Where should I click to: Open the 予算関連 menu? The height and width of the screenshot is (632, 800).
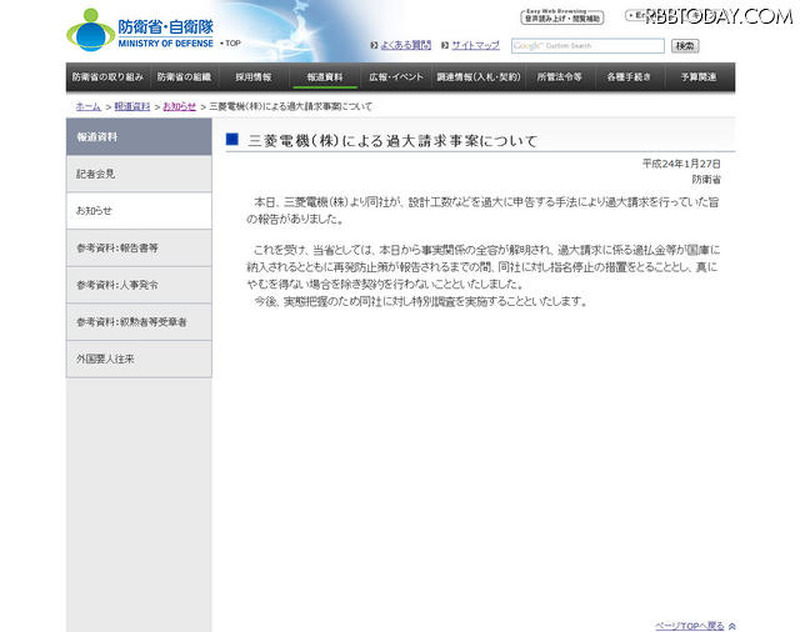pyautogui.click(x=699, y=77)
